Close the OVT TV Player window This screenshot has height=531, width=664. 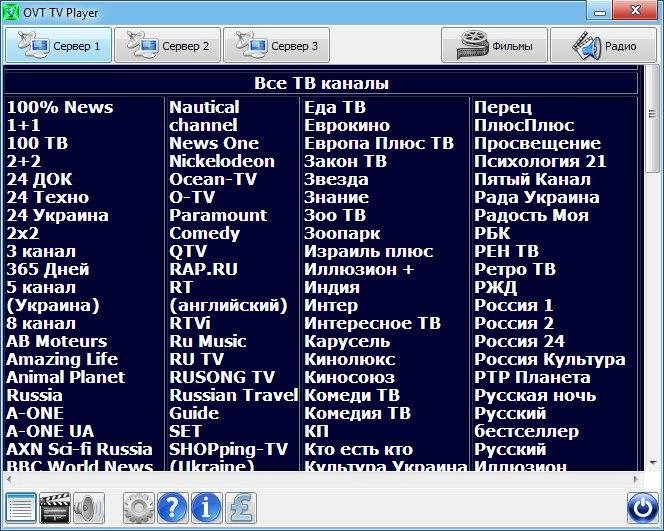pos(636,11)
